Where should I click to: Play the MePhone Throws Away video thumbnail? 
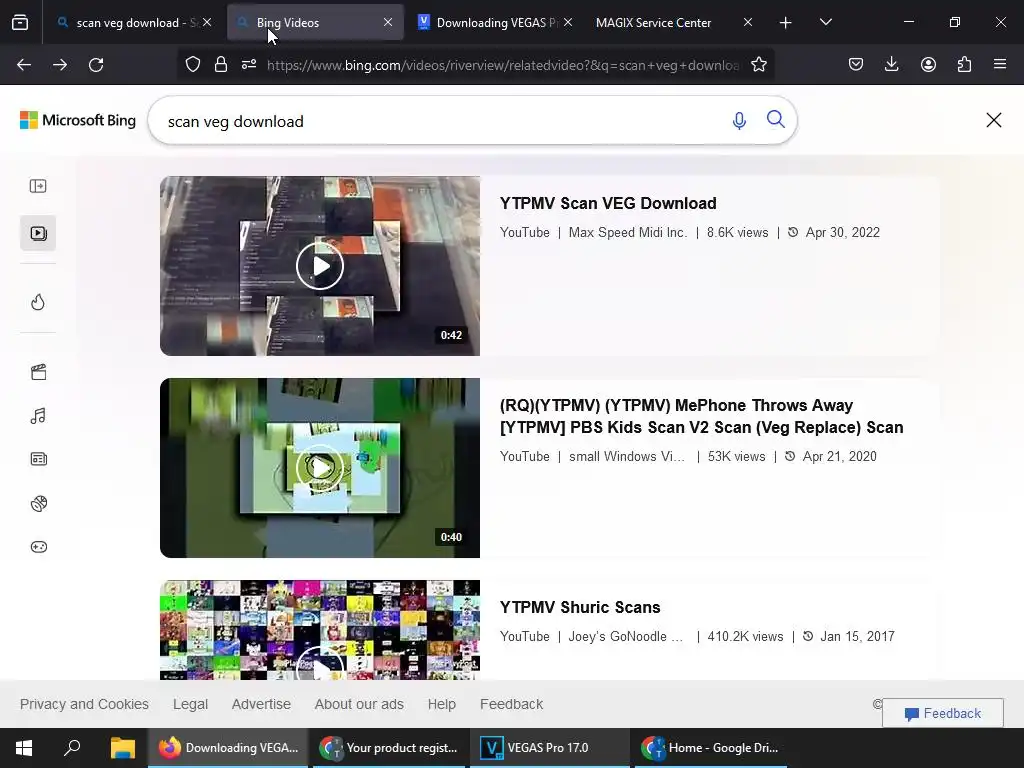click(320, 468)
